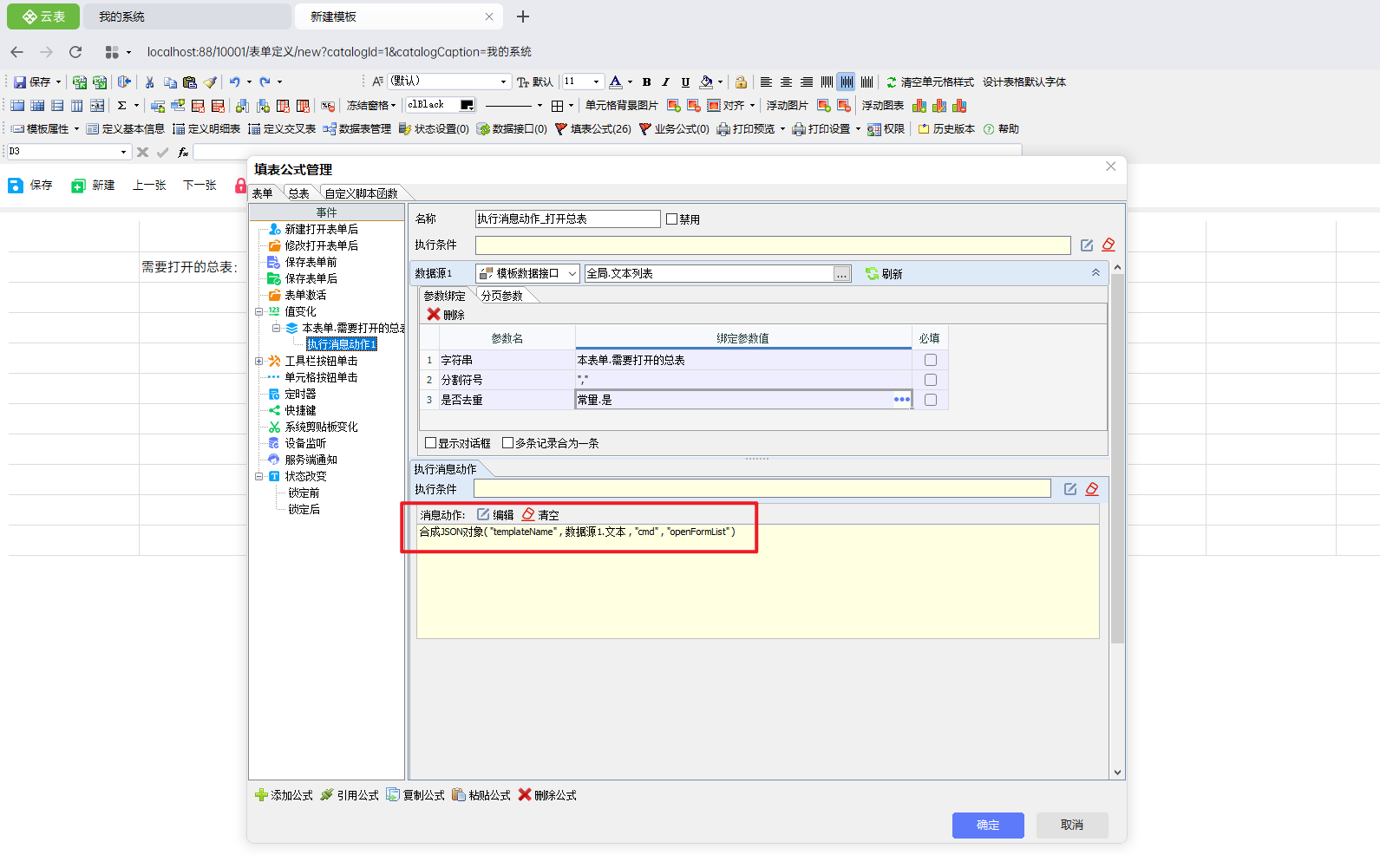Click the Bold formatting icon
1380x868 pixels.
point(646,82)
